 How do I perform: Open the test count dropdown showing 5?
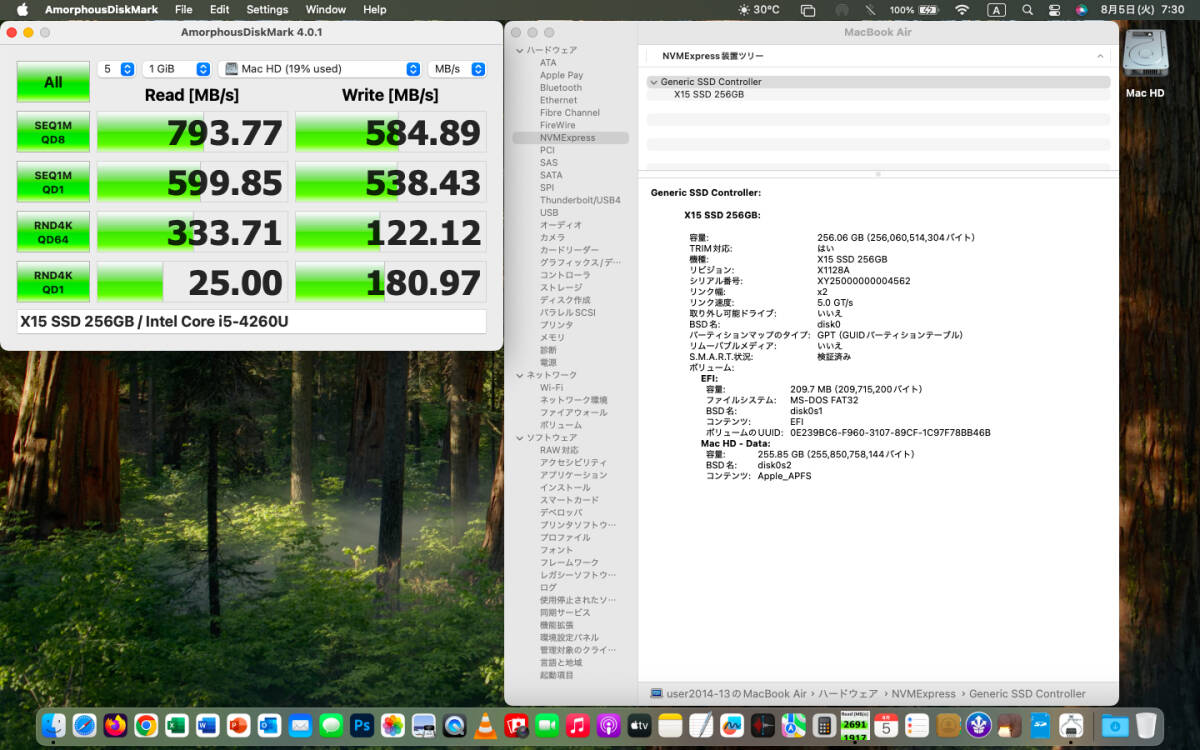click(x=117, y=69)
